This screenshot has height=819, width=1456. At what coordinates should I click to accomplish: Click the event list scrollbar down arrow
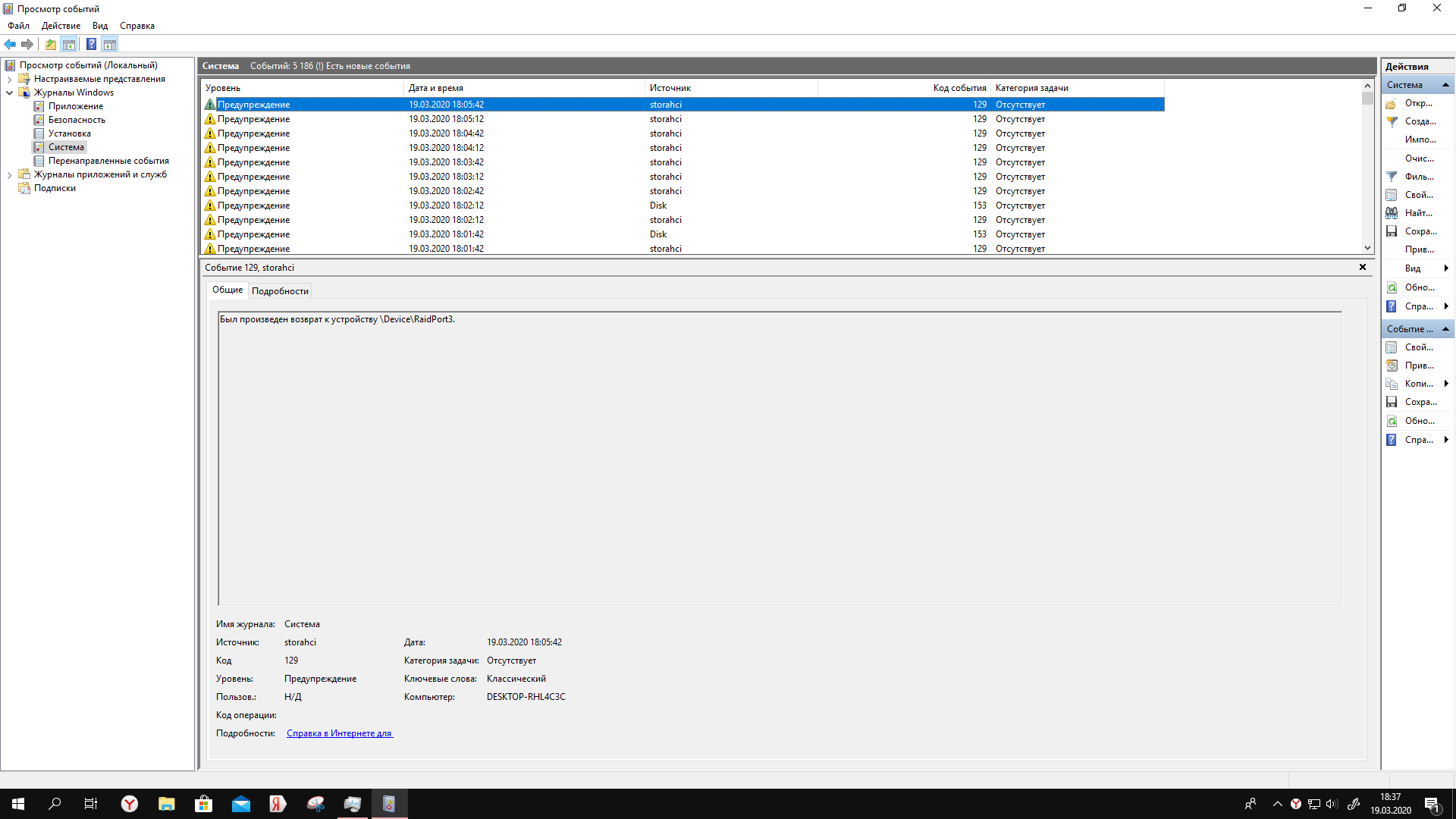(x=1368, y=248)
